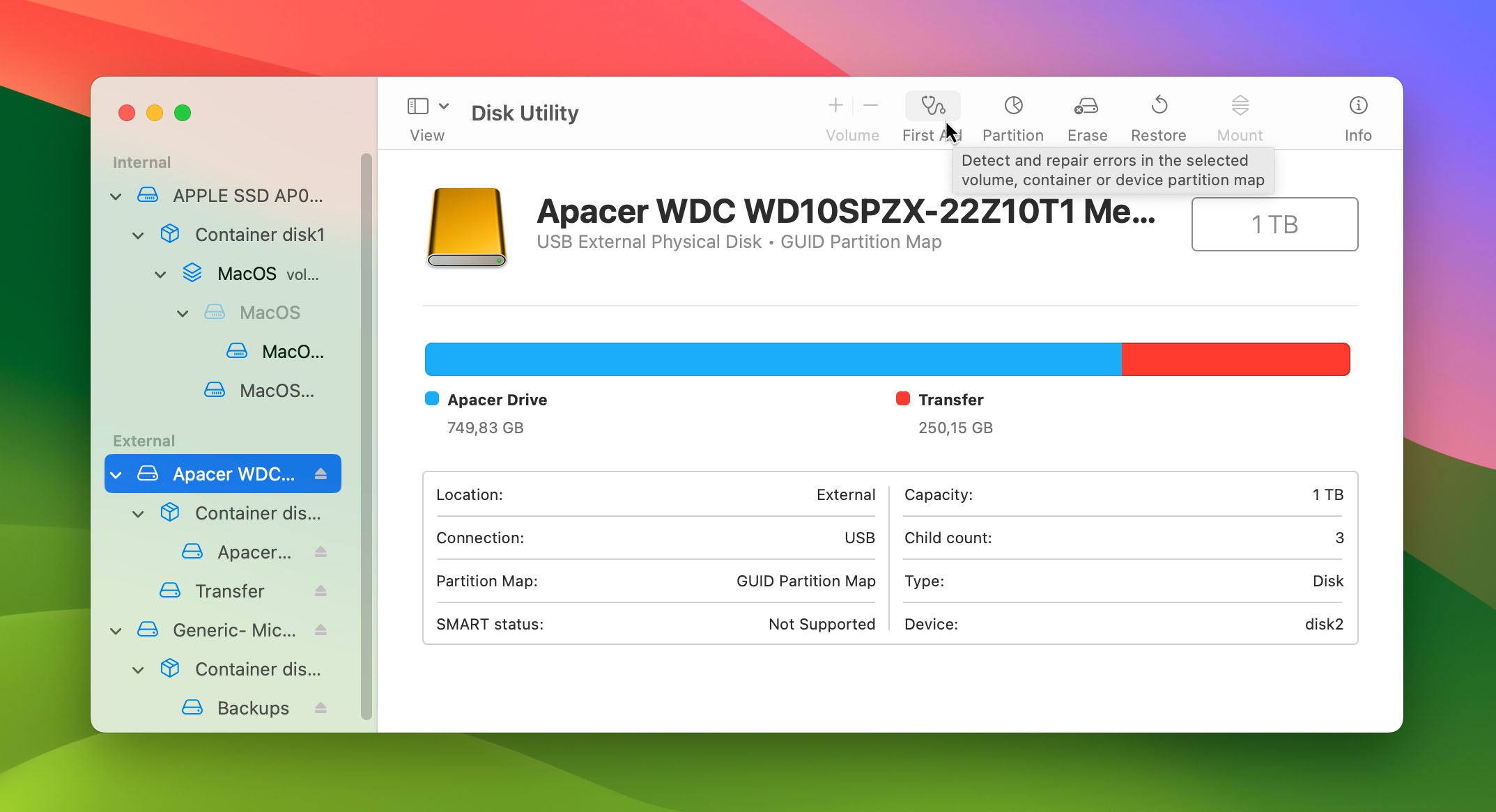Click the External section header
The image size is (1496, 812).
click(144, 441)
